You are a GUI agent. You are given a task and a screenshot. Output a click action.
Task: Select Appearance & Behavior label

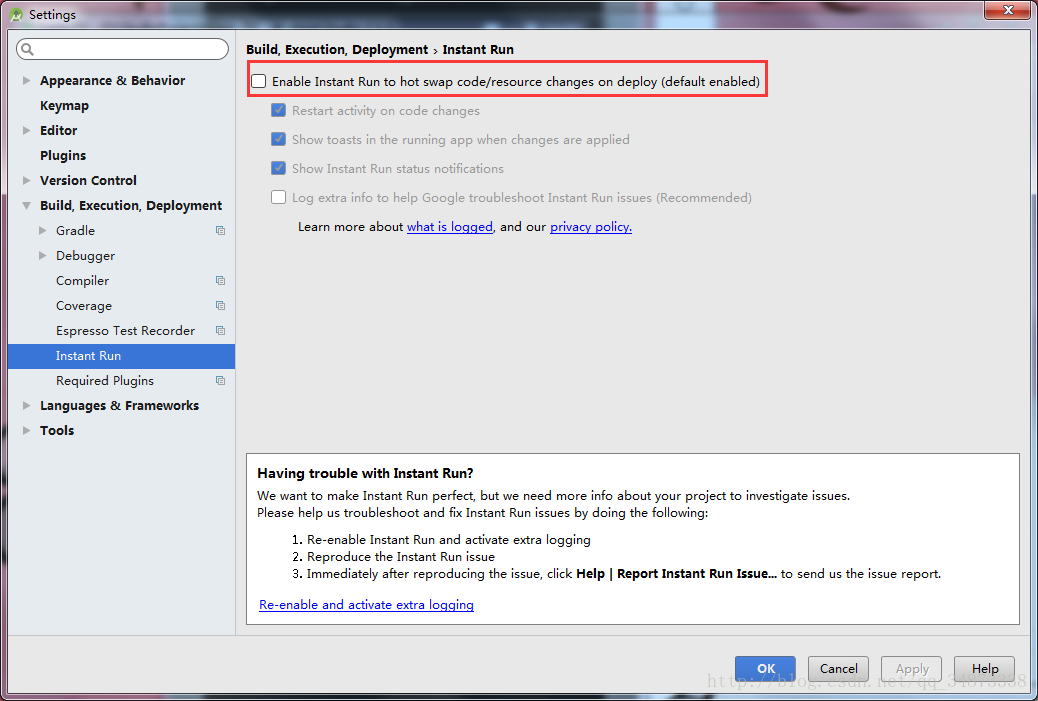113,80
